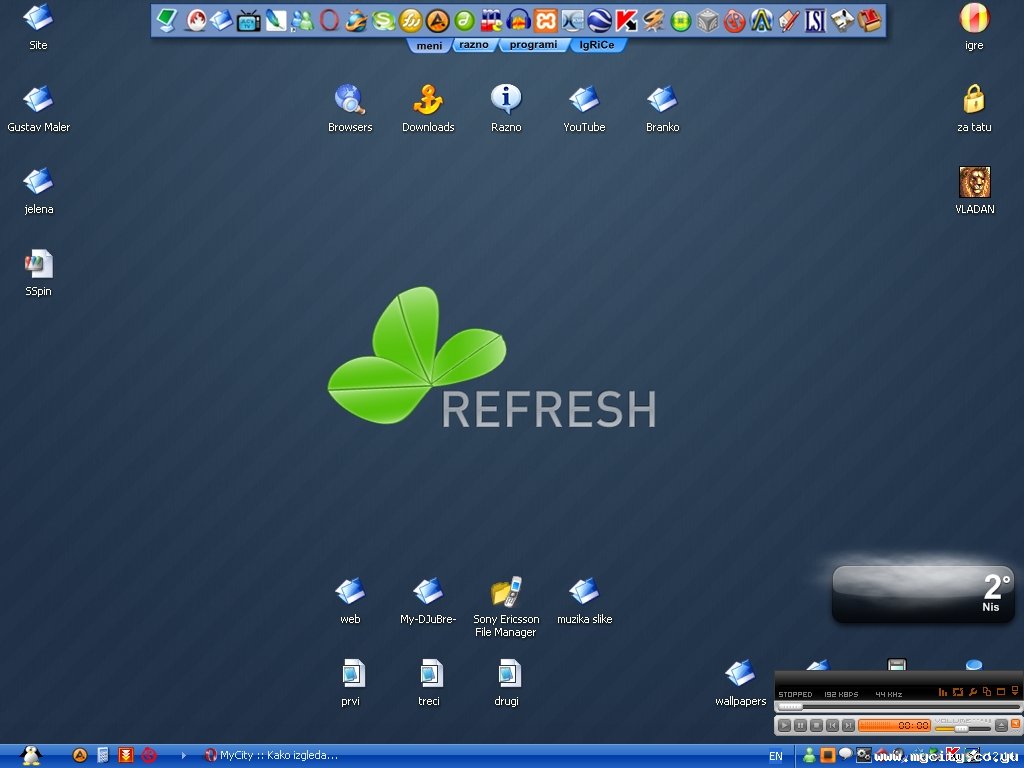1024x768 pixels.
Task: Click the green user tray icon
Action: click(x=809, y=756)
